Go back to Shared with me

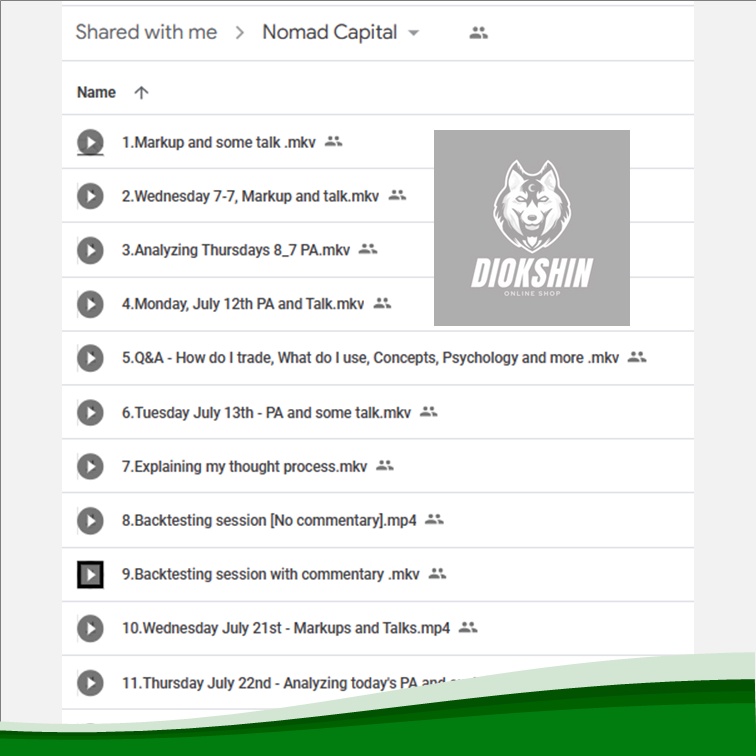(x=146, y=32)
